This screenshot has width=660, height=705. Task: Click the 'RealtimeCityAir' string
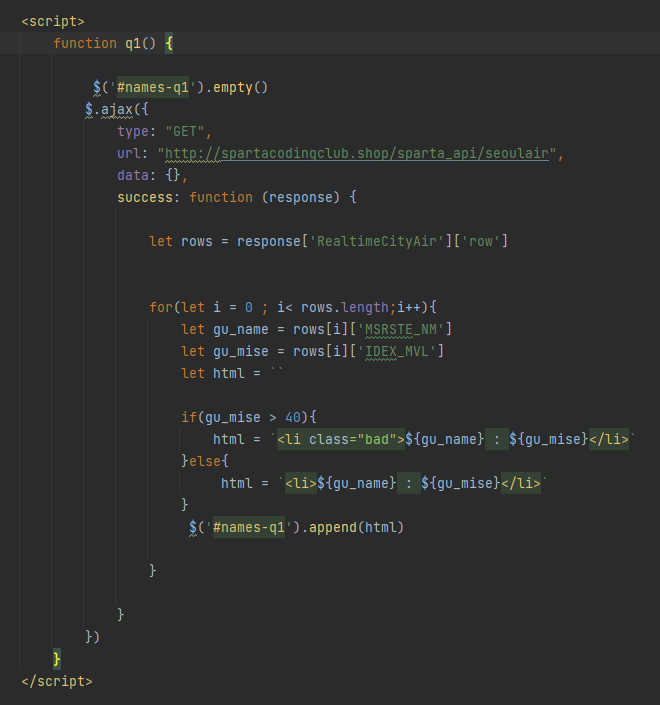pyautogui.click(x=377, y=241)
